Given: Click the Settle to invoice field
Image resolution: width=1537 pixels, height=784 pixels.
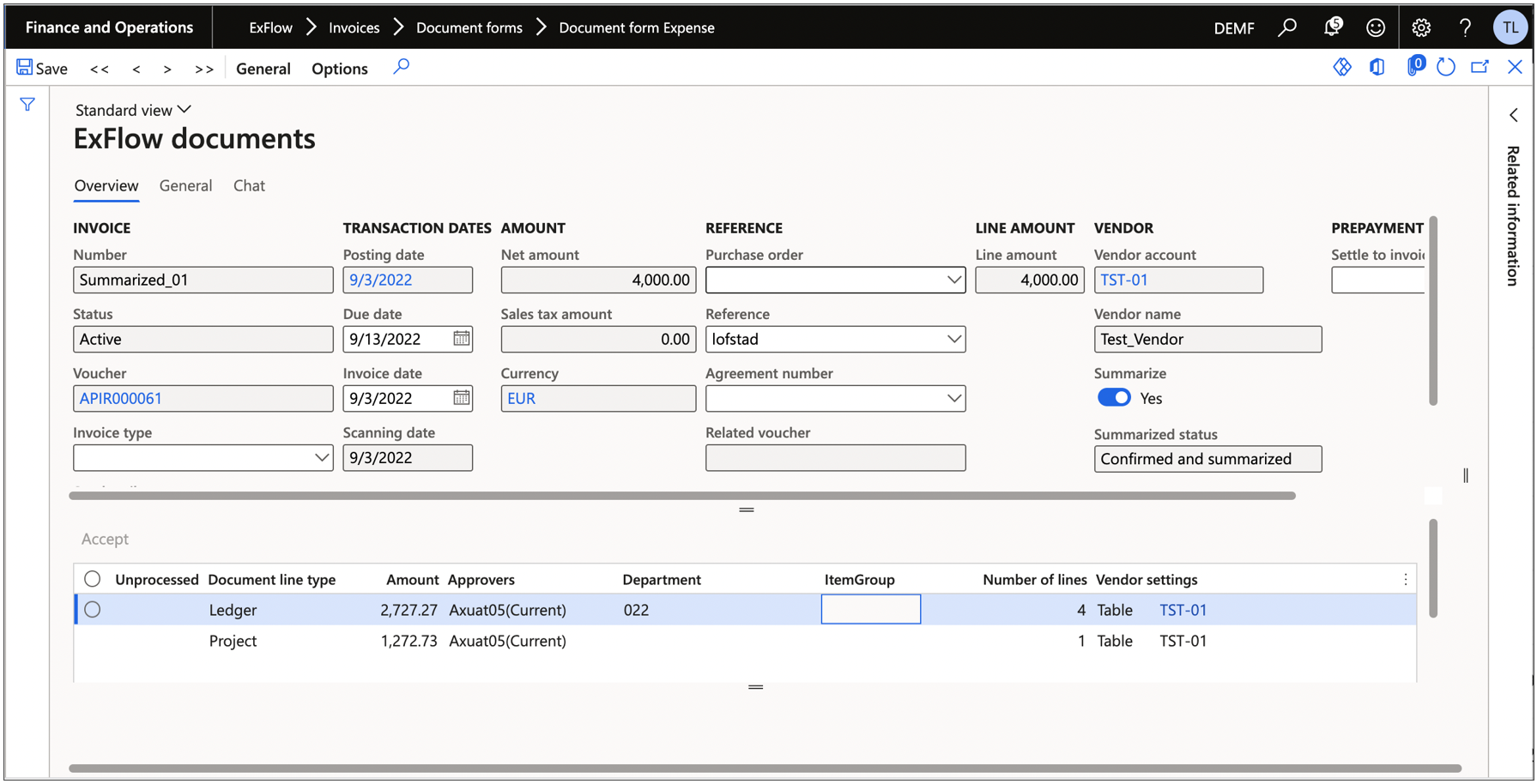Looking at the screenshot, I should coord(1377,280).
